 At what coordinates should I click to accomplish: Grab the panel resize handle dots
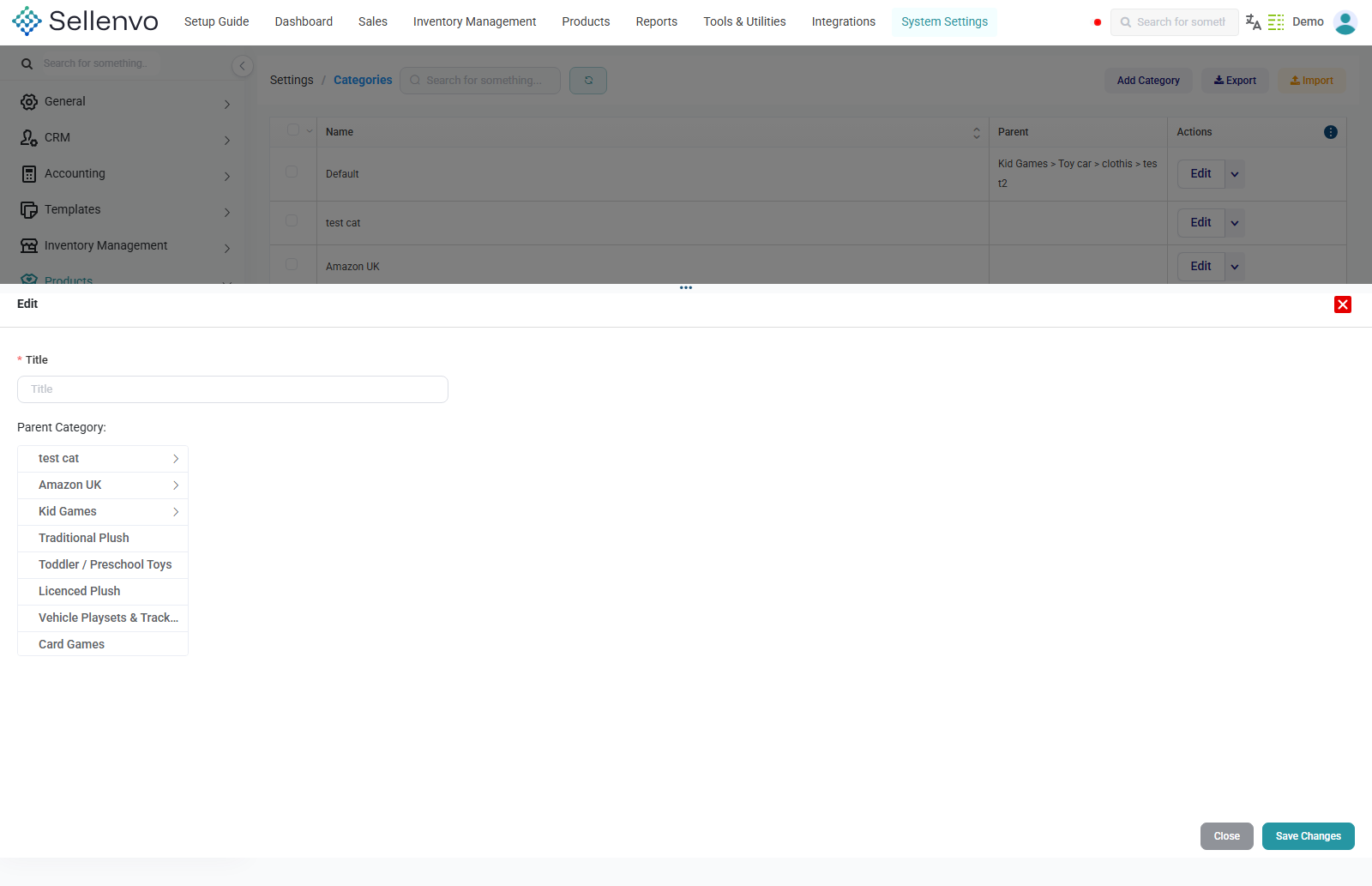686,288
